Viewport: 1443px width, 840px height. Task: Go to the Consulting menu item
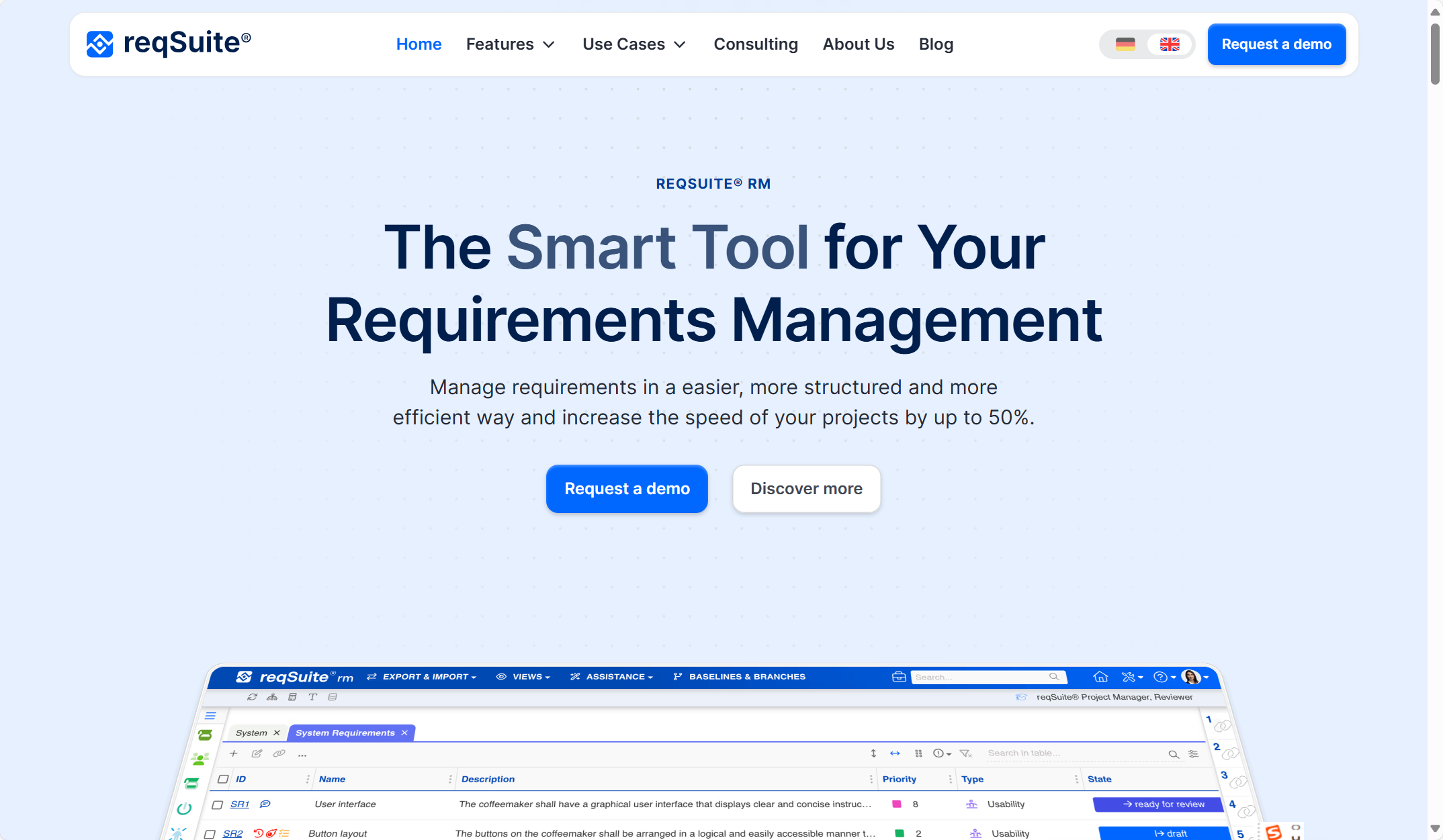point(756,44)
